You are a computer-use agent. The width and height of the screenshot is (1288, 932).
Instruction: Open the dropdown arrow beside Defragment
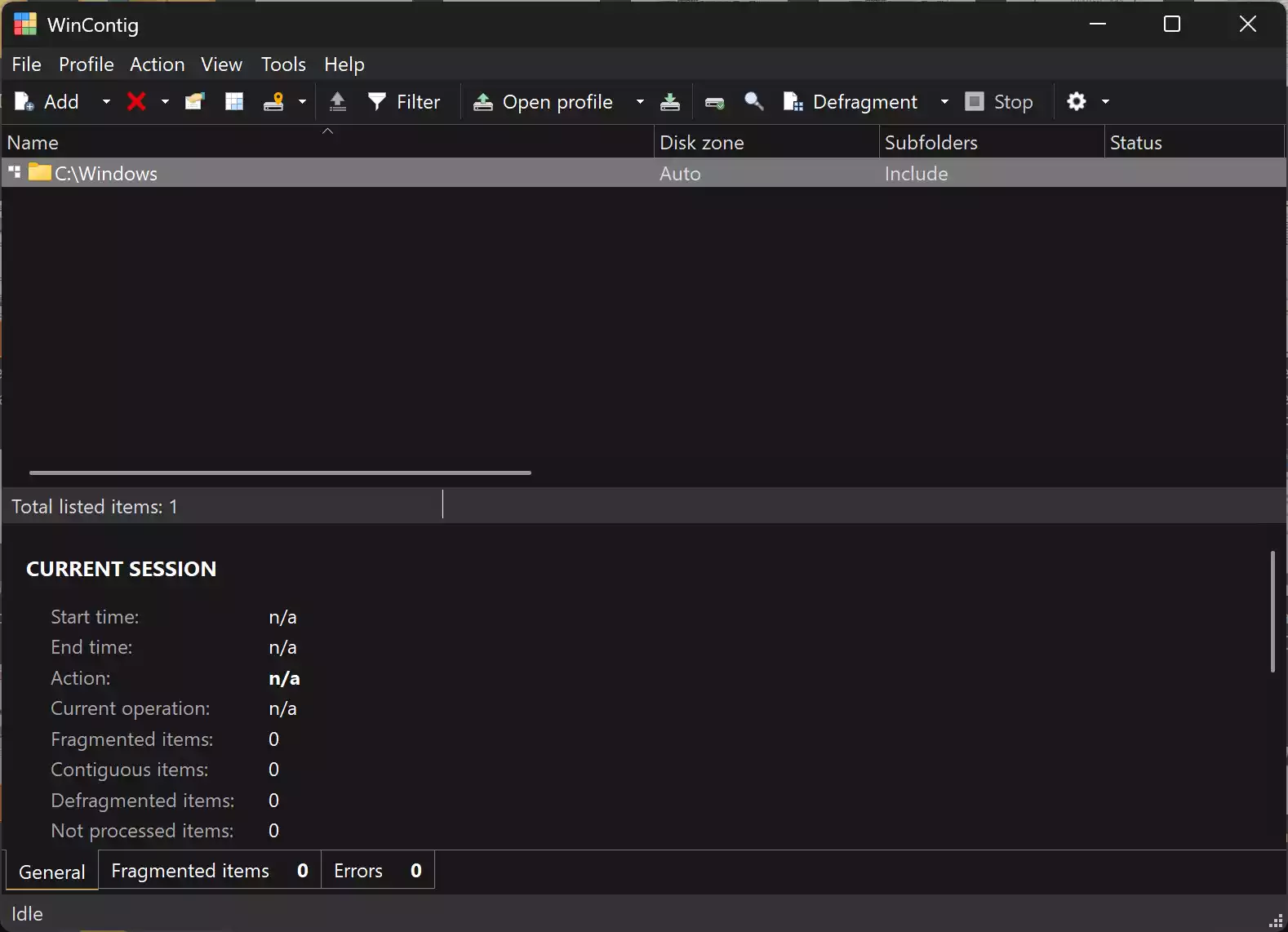[944, 102]
